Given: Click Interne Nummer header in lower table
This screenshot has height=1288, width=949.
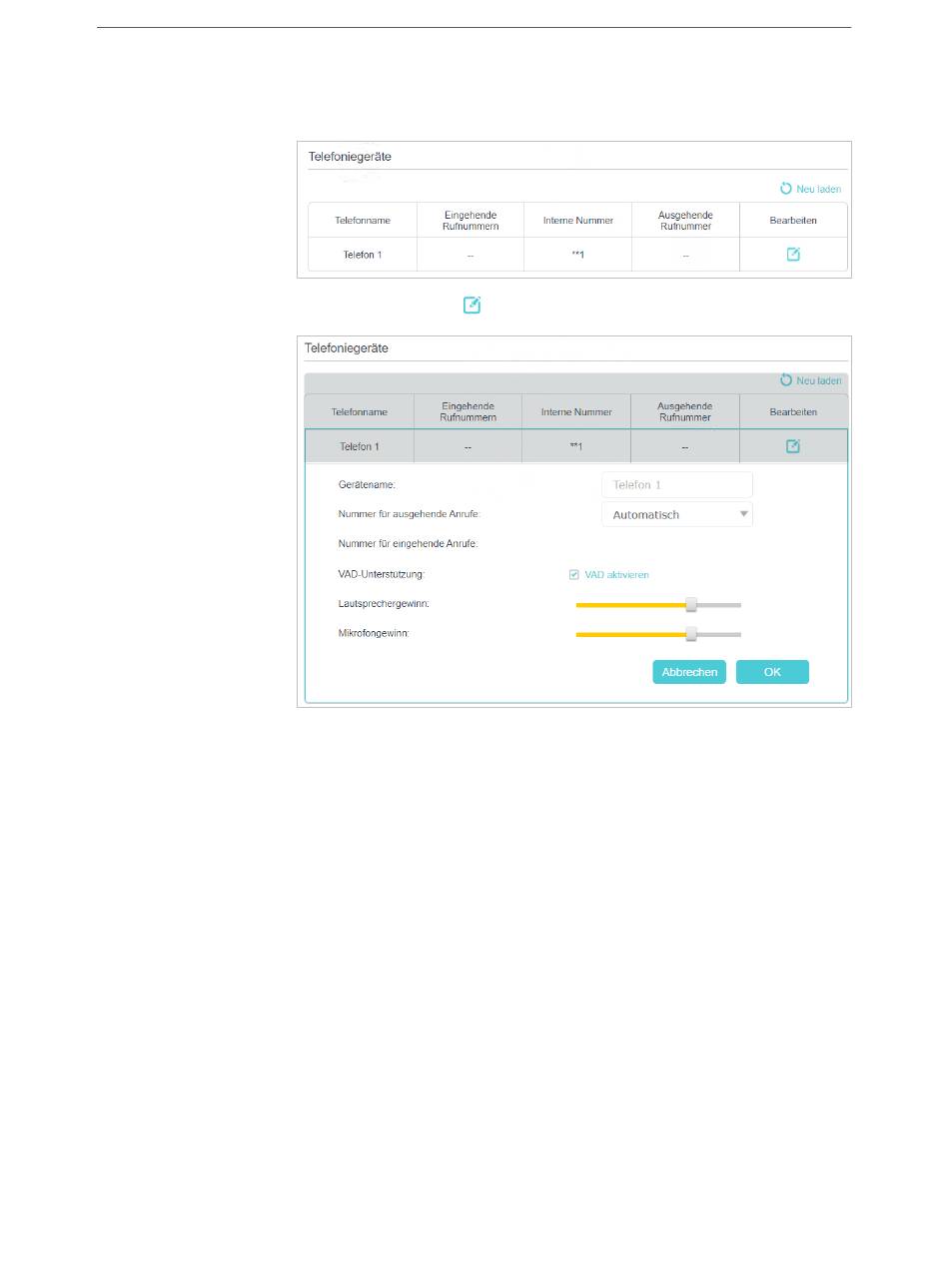Looking at the screenshot, I should (576, 412).
